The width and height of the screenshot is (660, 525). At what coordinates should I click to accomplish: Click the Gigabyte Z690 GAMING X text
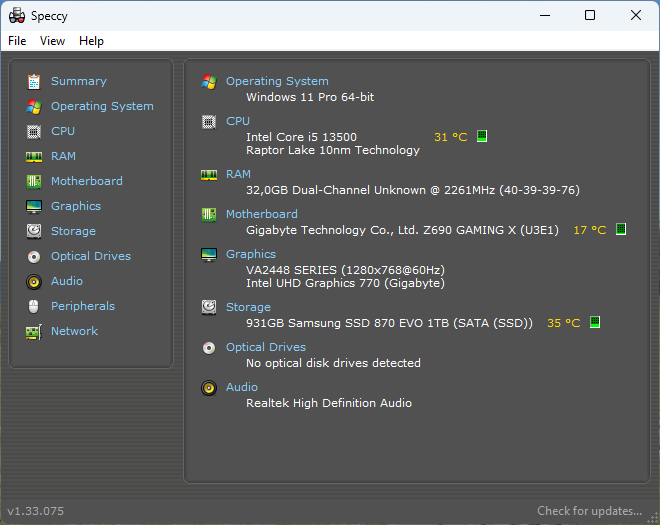[402, 230]
